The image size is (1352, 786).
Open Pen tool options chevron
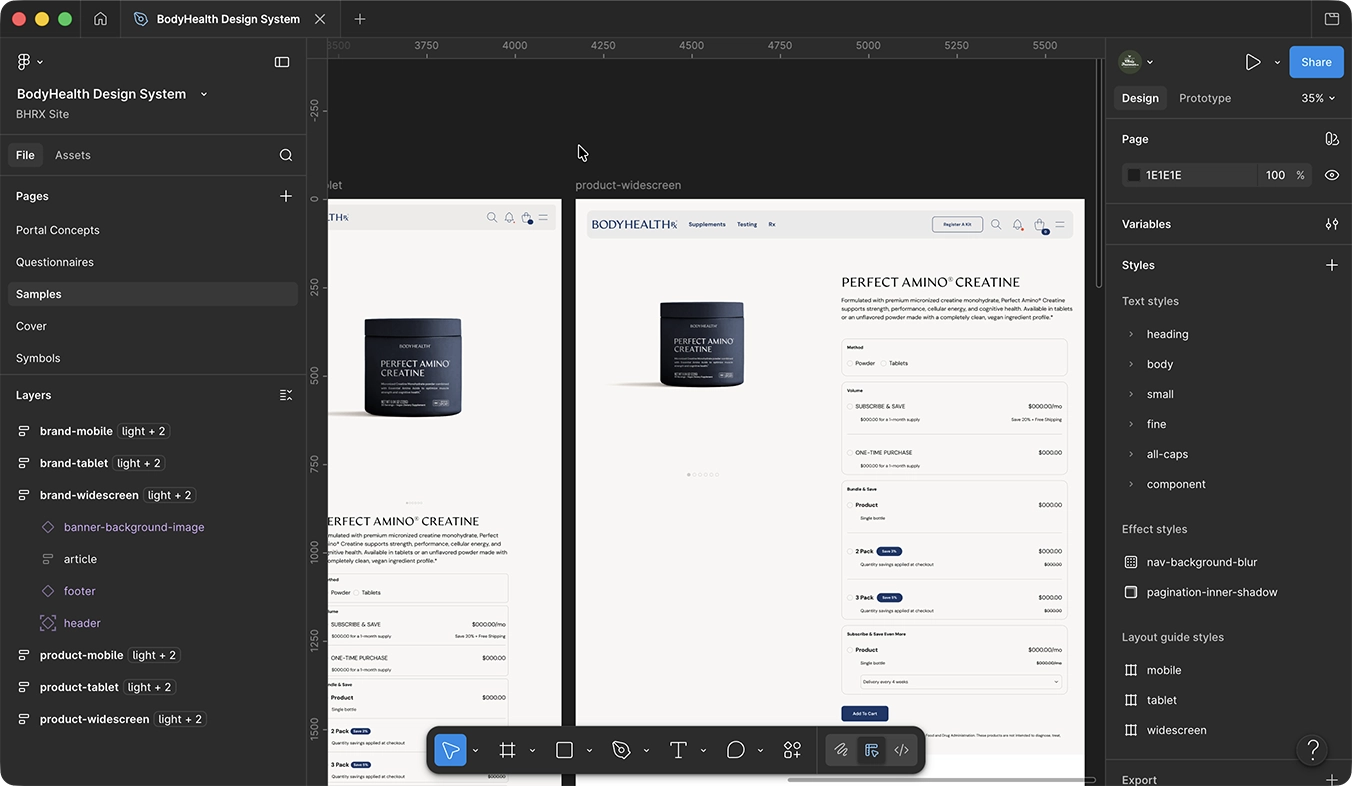click(646, 750)
